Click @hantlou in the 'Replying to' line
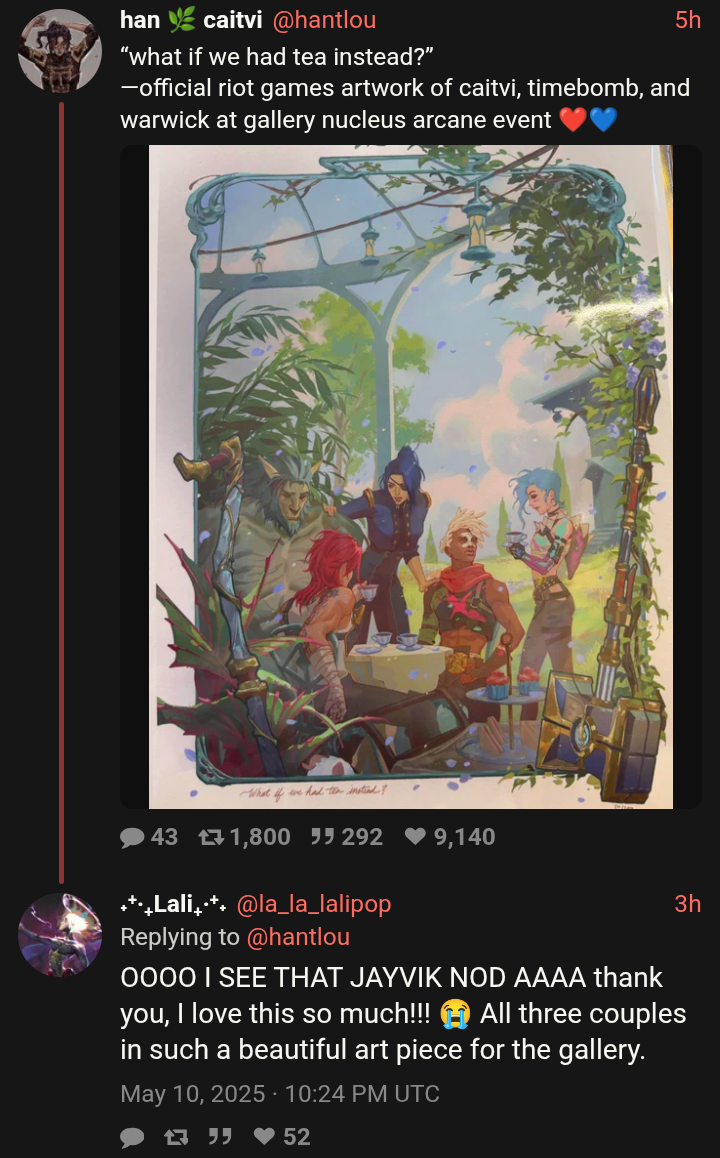 tap(298, 936)
